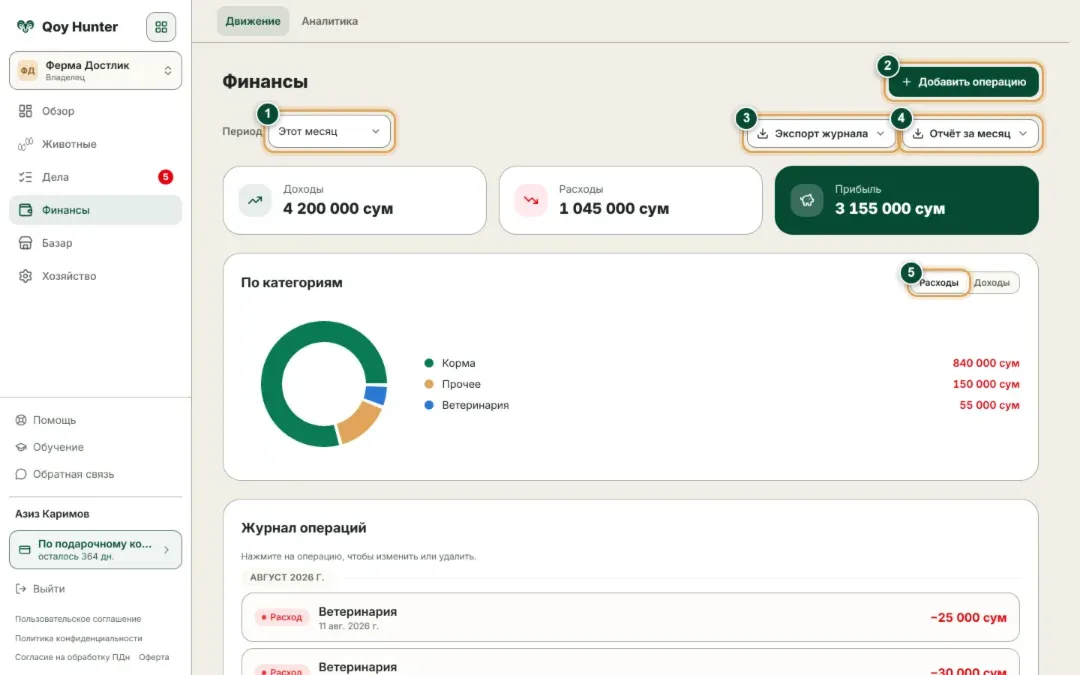This screenshot has width=1080, height=675.
Task: Click the Доходы upward trend icon
Action: tap(255, 200)
